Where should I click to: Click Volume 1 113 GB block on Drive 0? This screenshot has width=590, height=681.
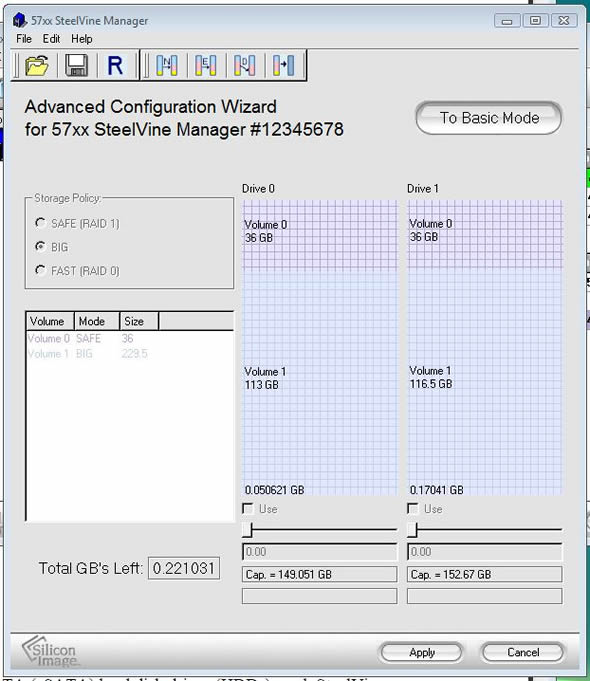coord(319,378)
